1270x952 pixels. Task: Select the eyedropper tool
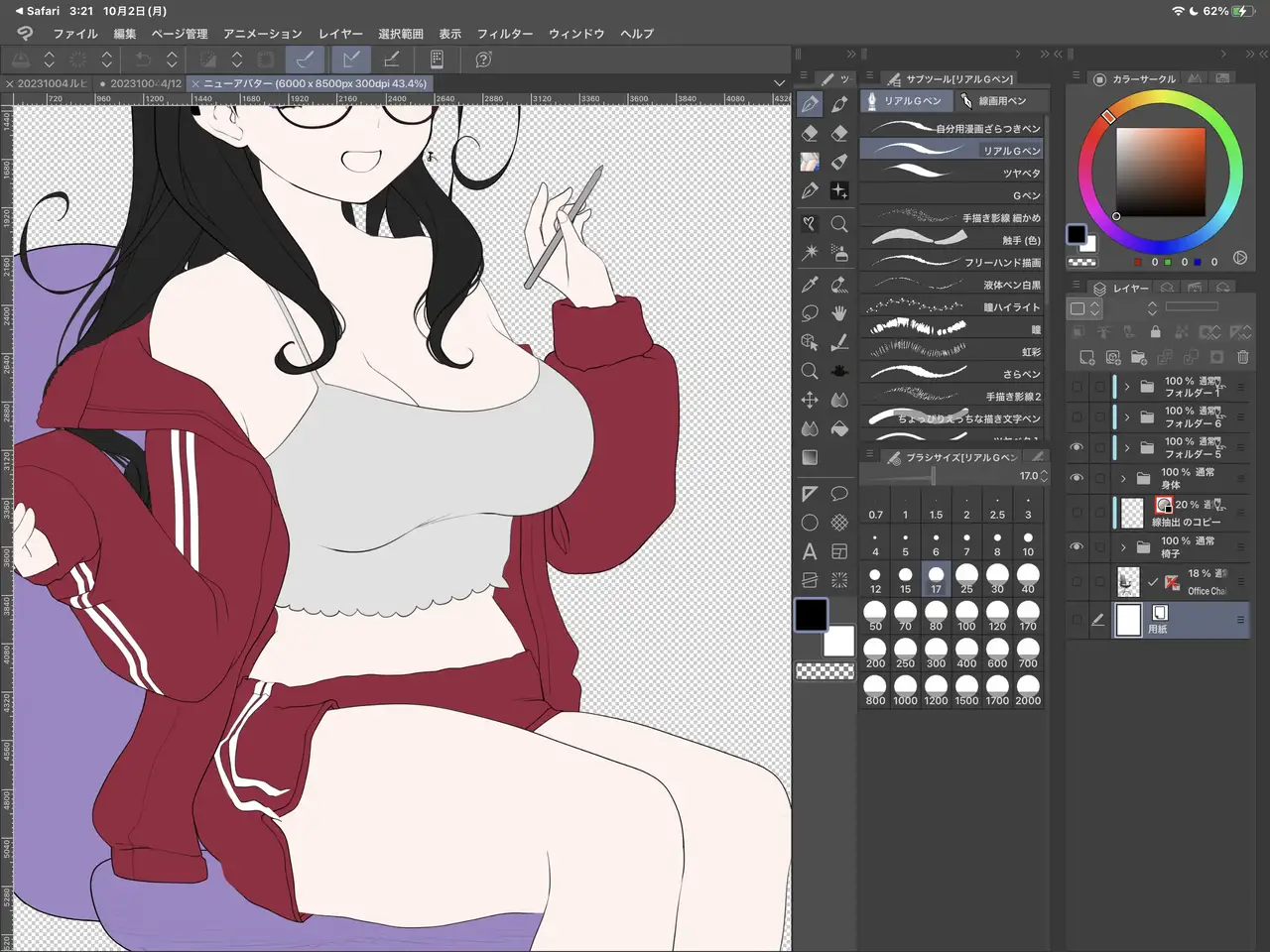coord(810,285)
